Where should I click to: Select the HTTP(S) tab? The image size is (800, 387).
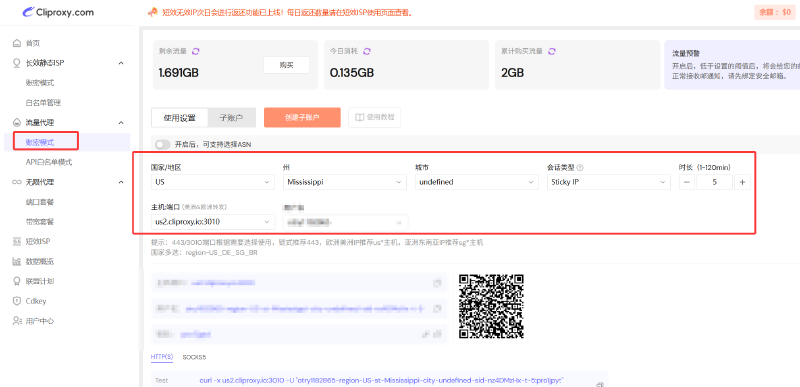(x=162, y=357)
